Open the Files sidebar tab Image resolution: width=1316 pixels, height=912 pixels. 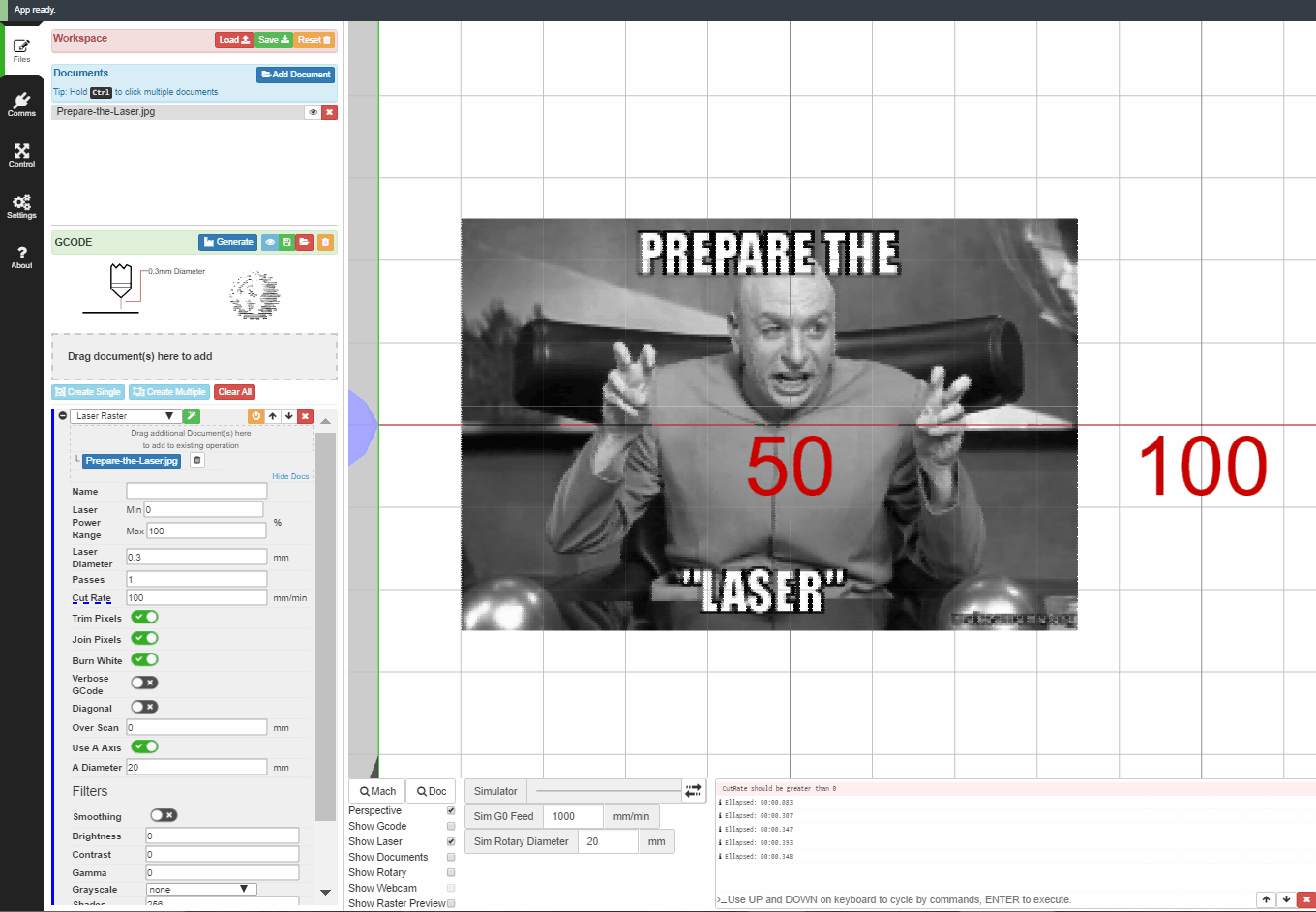click(21, 50)
